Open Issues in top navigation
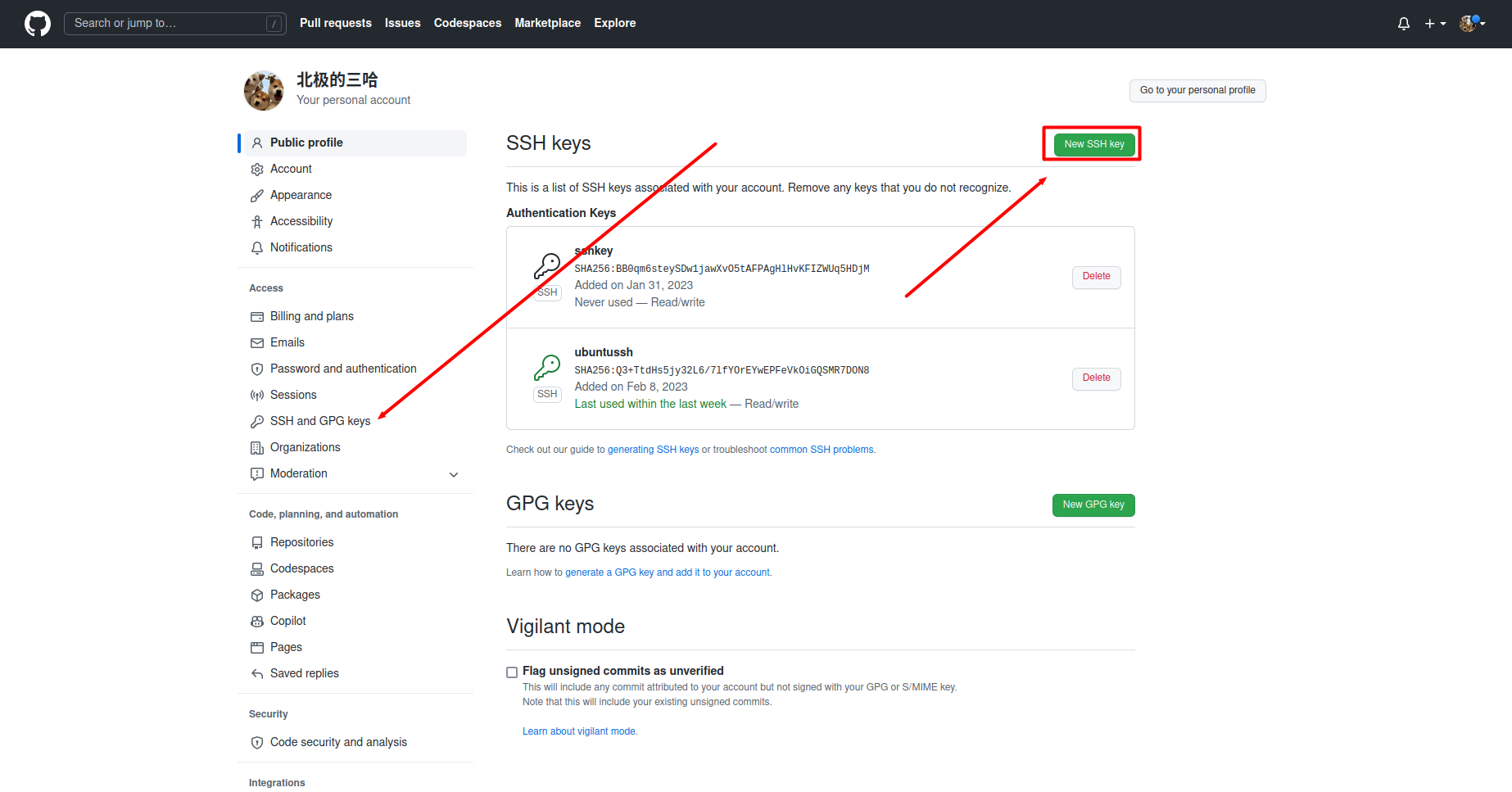 tap(403, 23)
